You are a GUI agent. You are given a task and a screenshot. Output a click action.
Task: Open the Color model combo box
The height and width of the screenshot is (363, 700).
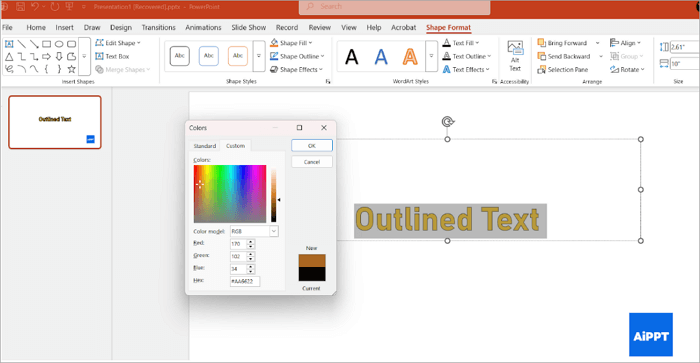click(x=254, y=231)
